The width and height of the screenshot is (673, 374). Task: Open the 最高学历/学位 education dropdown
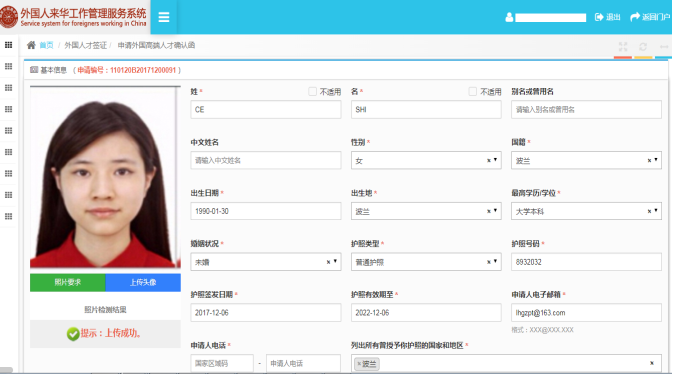click(586, 211)
